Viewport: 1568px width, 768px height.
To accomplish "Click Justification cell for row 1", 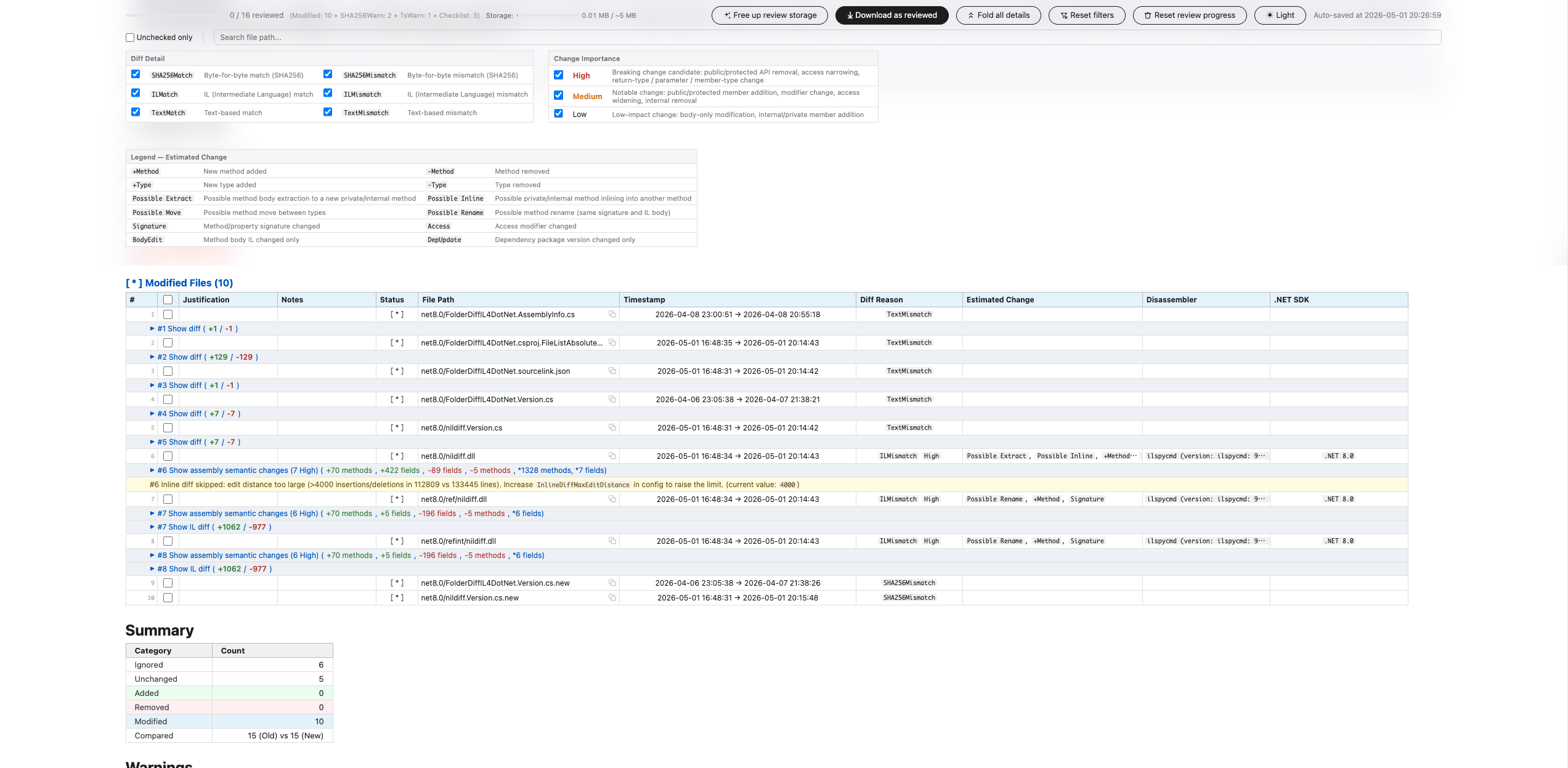I will click(228, 315).
